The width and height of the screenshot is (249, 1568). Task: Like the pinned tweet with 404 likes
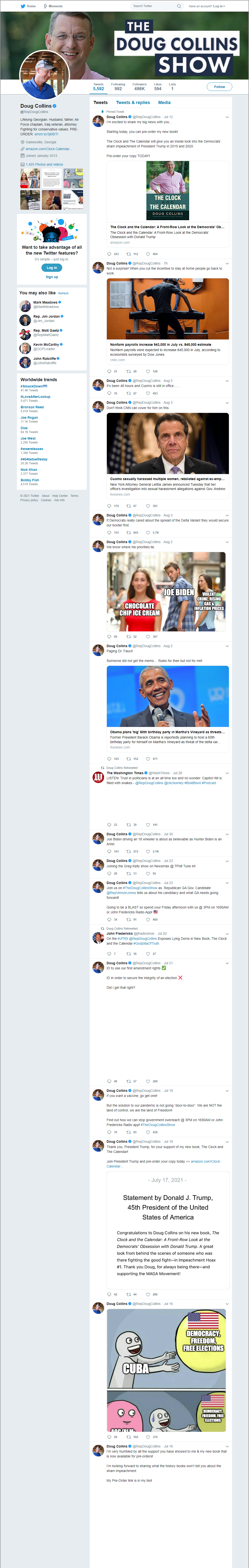148,254
